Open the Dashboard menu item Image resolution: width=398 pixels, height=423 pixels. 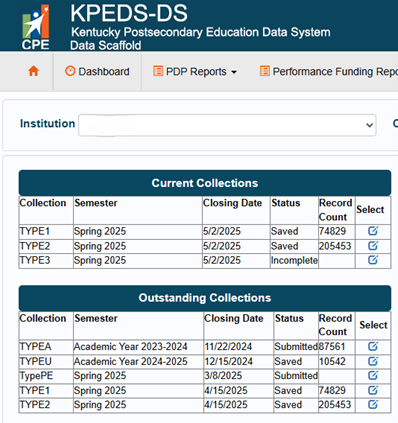pyautogui.click(x=97, y=71)
